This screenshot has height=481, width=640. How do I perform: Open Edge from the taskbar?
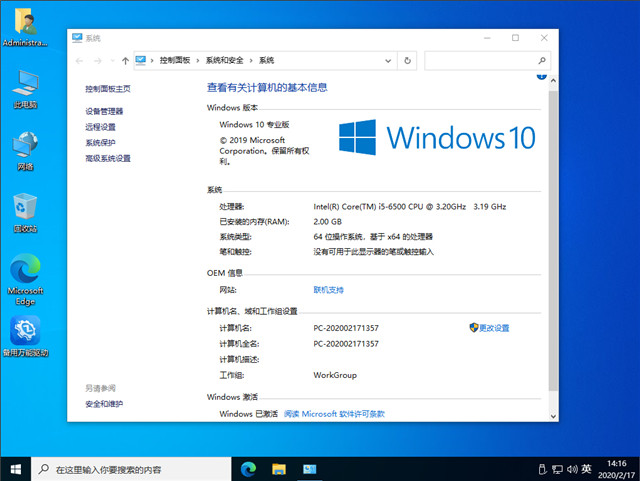pyautogui.click(x=248, y=469)
